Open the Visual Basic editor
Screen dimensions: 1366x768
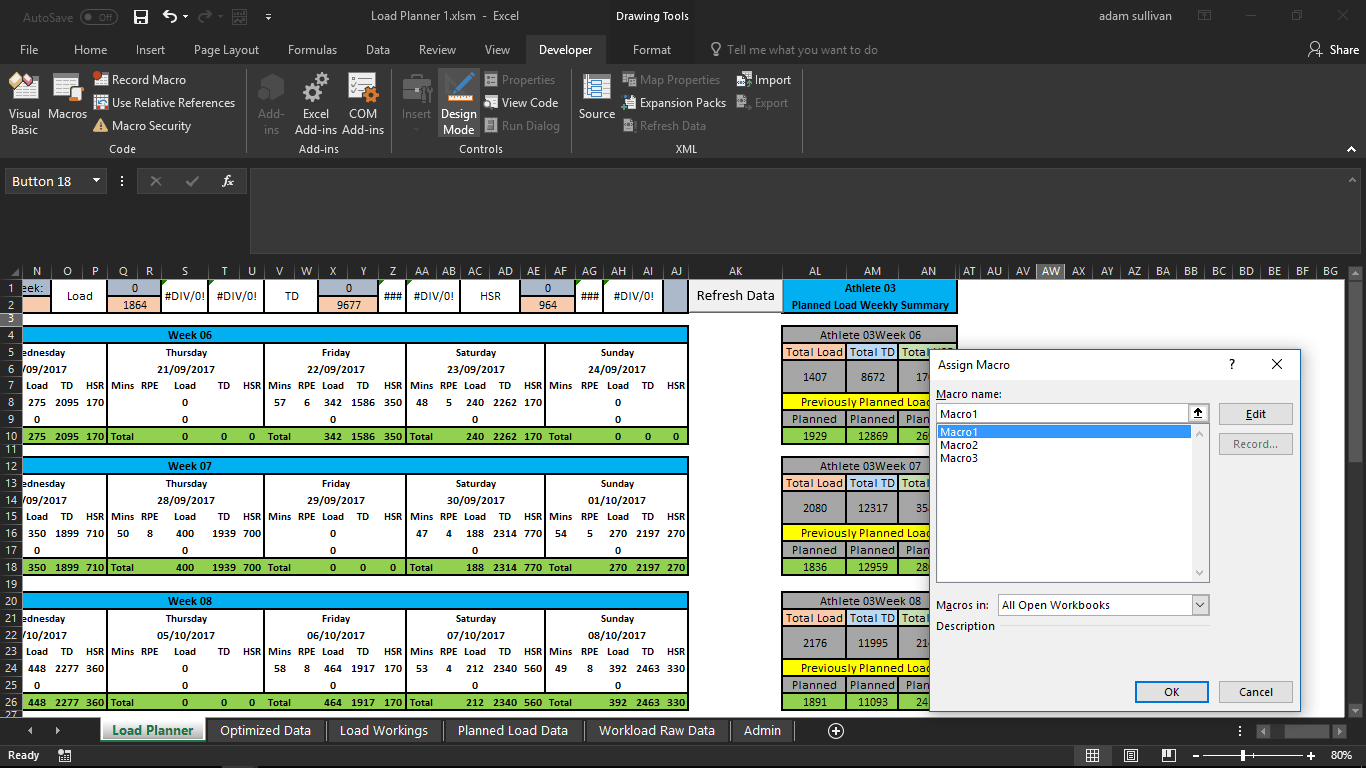tap(24, 104)
